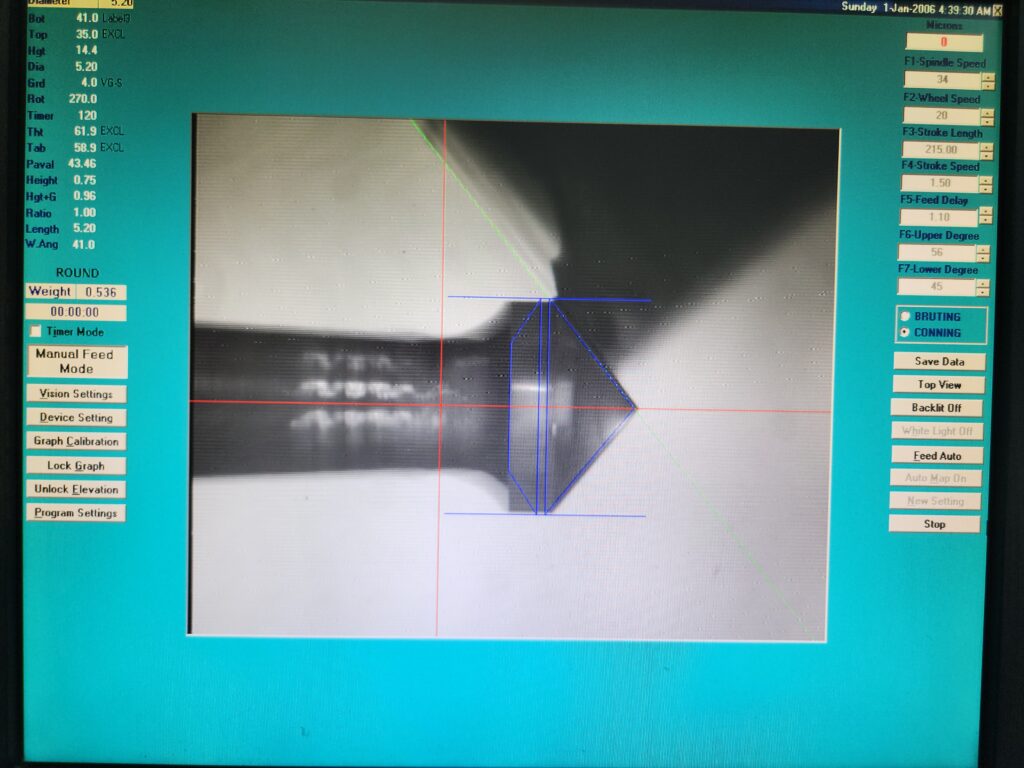Adjust F5-Feed Delay spinner arrows
This screenshot has height=768, width=1024.
click(986, 217)
